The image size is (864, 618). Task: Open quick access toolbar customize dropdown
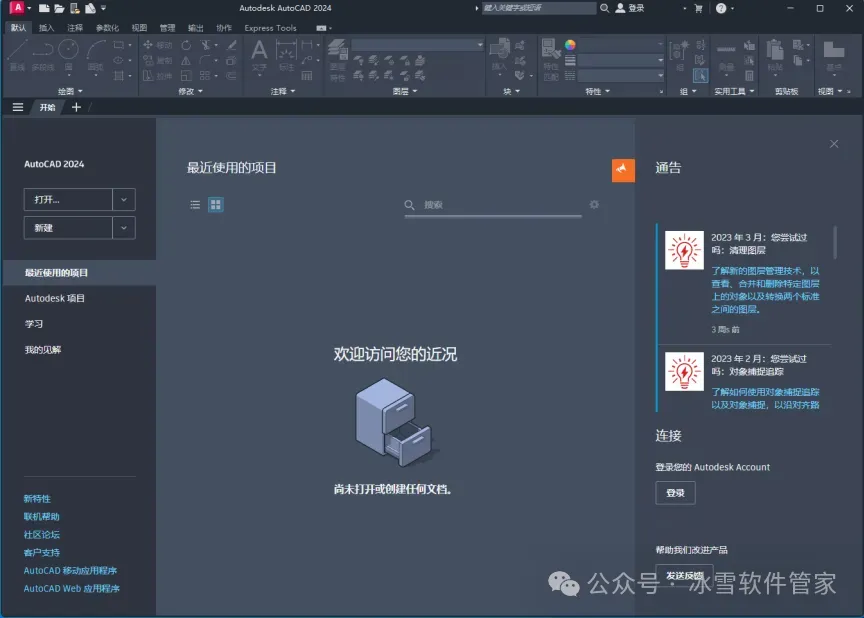[x=104, y=8]
